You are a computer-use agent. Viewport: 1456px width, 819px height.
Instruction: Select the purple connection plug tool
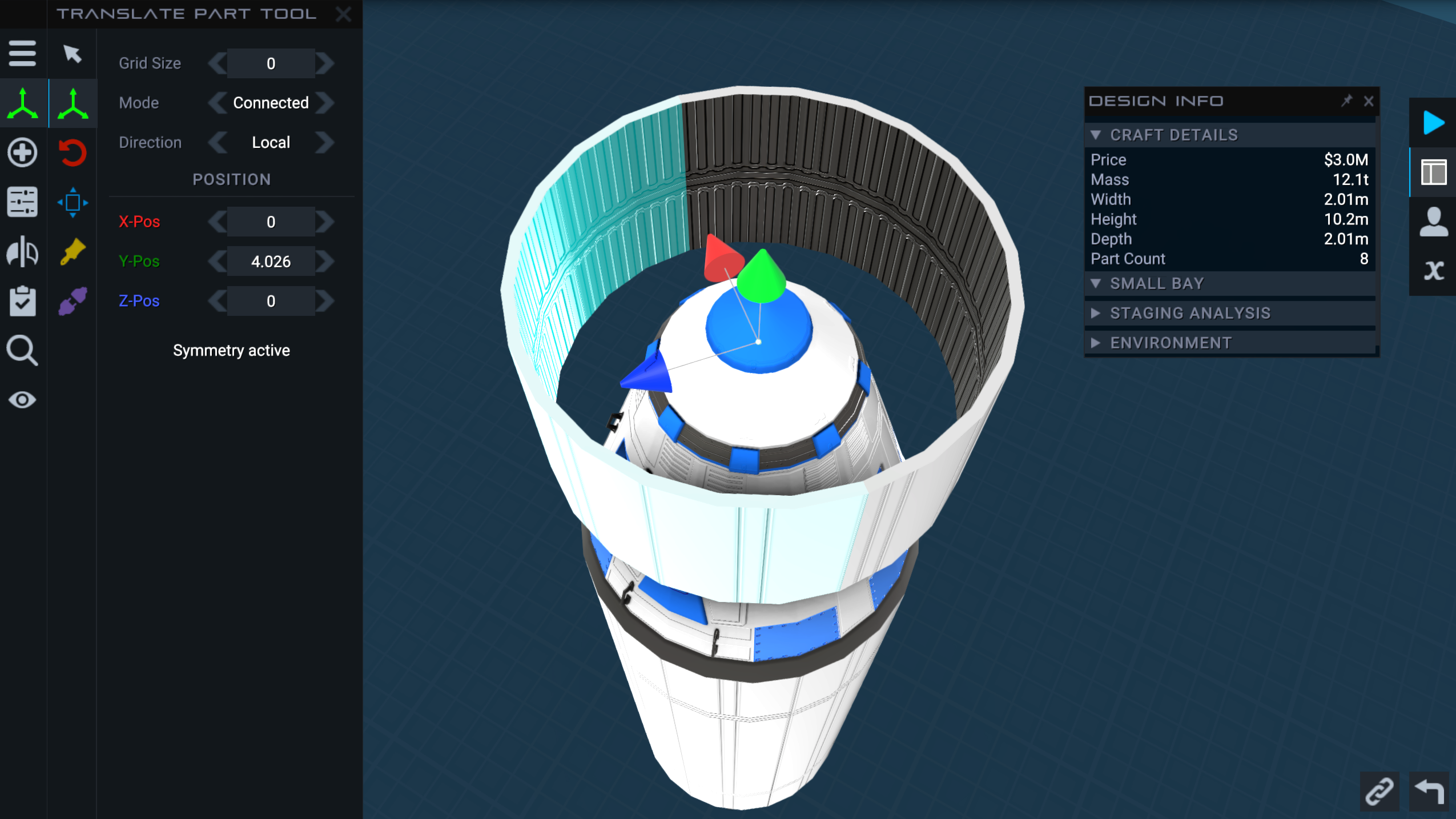tap(73, 301)
